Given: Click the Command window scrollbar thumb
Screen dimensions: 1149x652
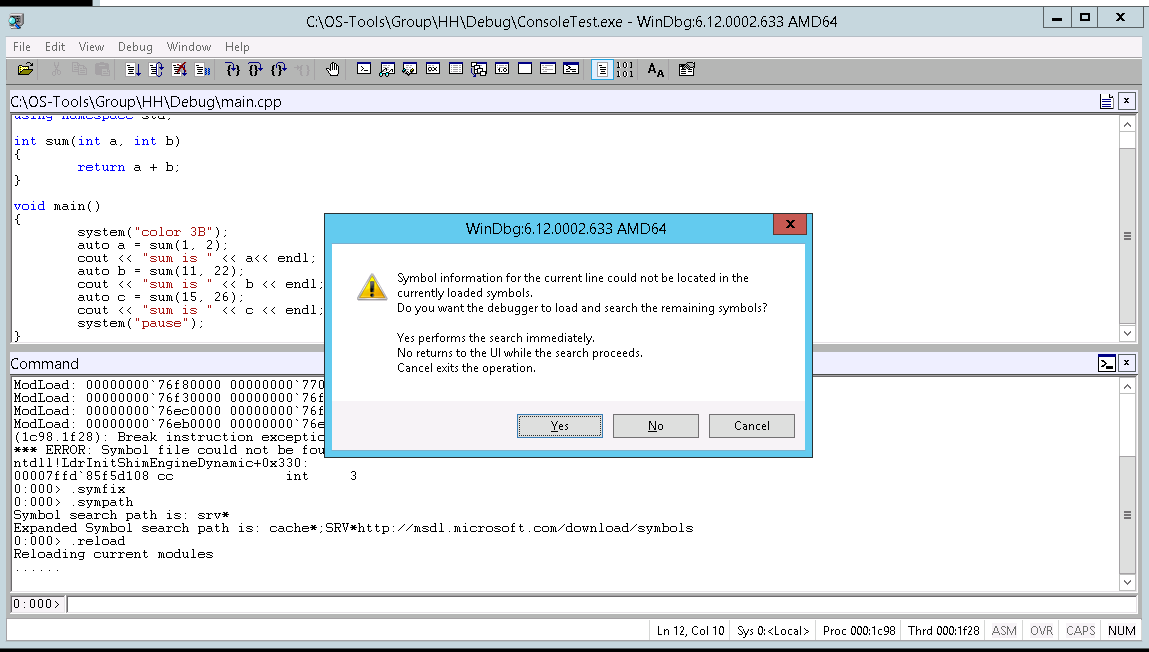Looking at the screenshot, I should [1127, 515].
